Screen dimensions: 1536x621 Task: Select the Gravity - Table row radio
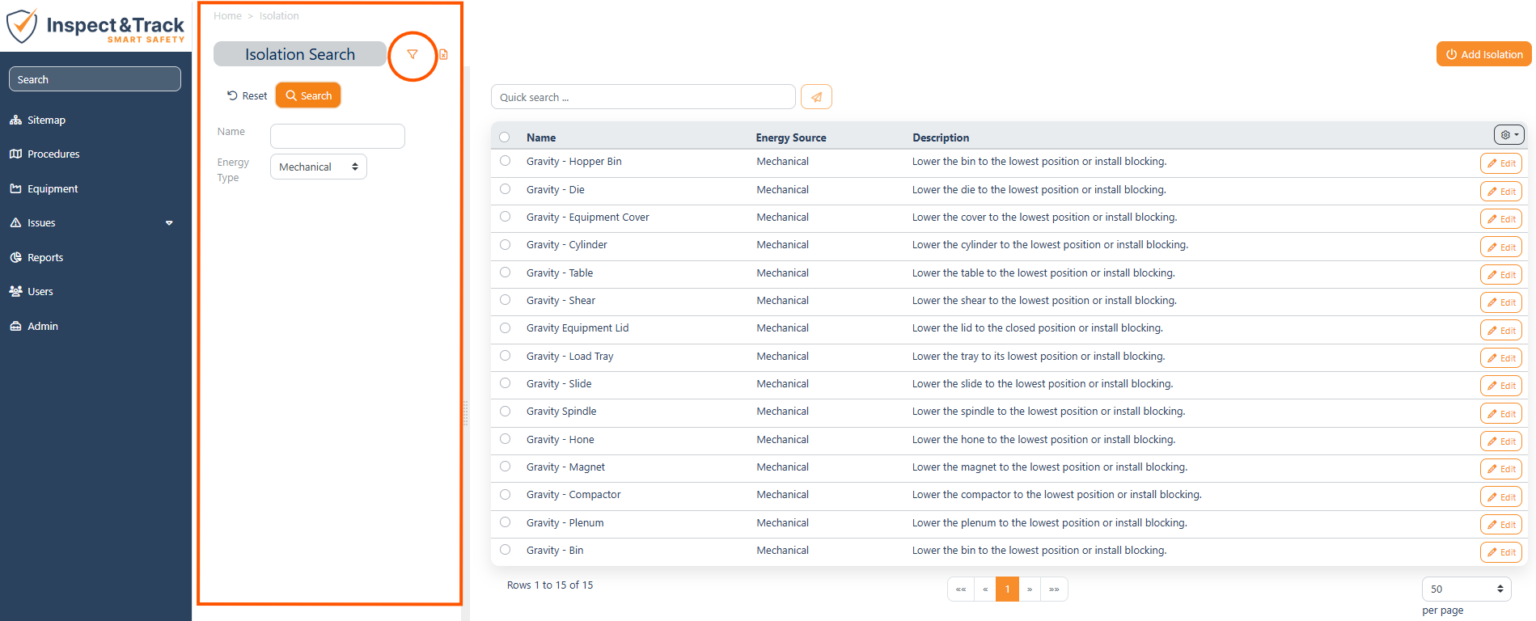505,272
